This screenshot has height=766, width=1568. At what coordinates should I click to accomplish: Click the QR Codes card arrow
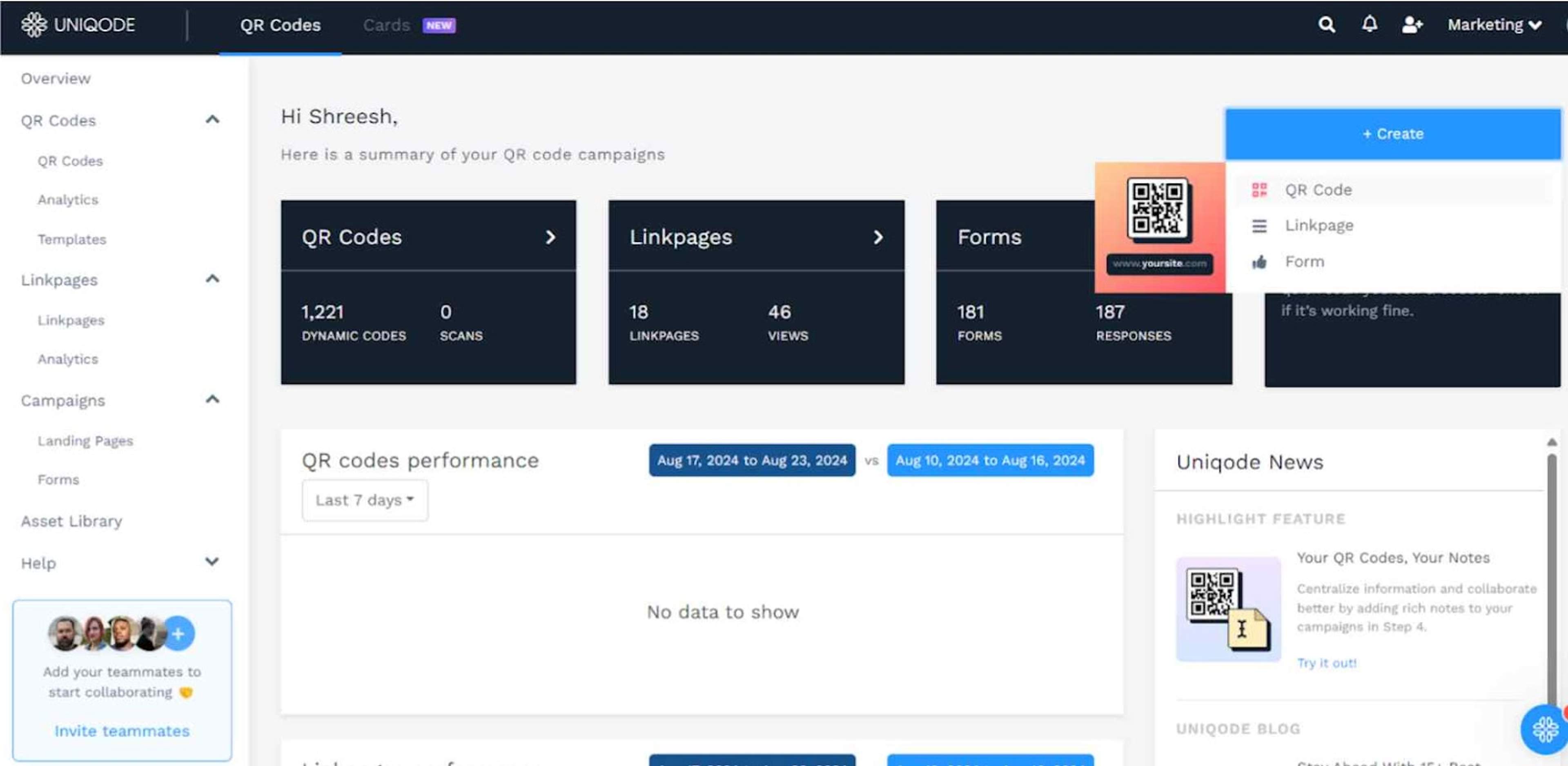tap(550, 237)
